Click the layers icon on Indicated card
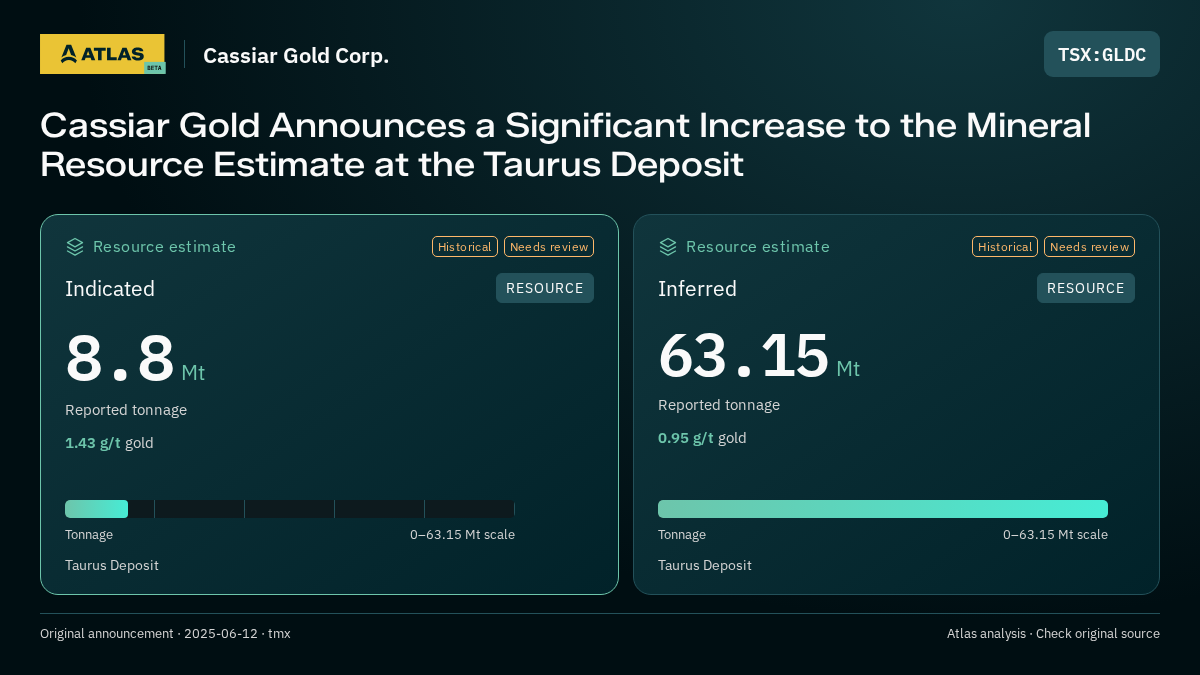Image resolution: width=1200 pixels, height=675 pixels. click(x=75, y=247)
